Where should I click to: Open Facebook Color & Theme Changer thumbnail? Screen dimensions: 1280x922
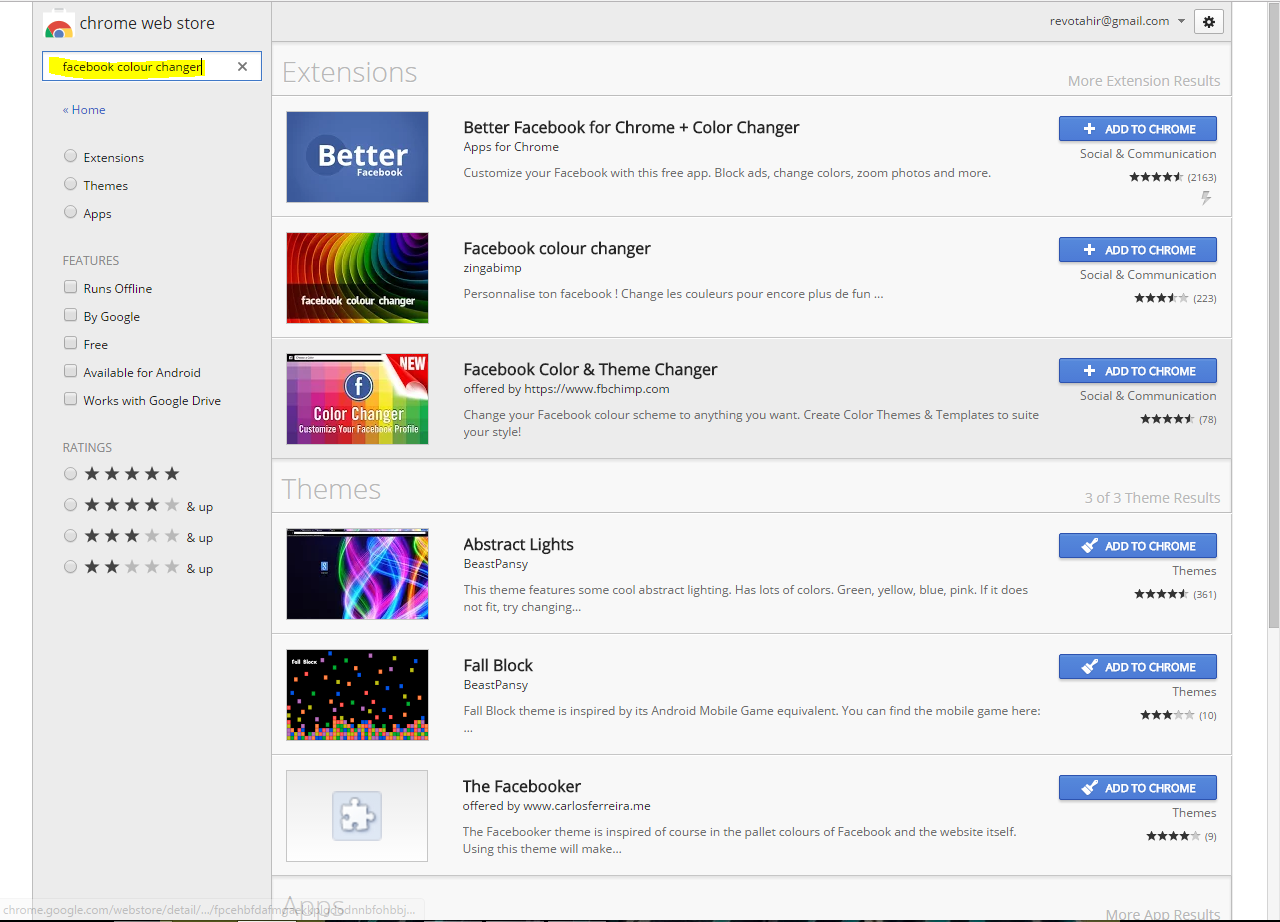point(357,399)
